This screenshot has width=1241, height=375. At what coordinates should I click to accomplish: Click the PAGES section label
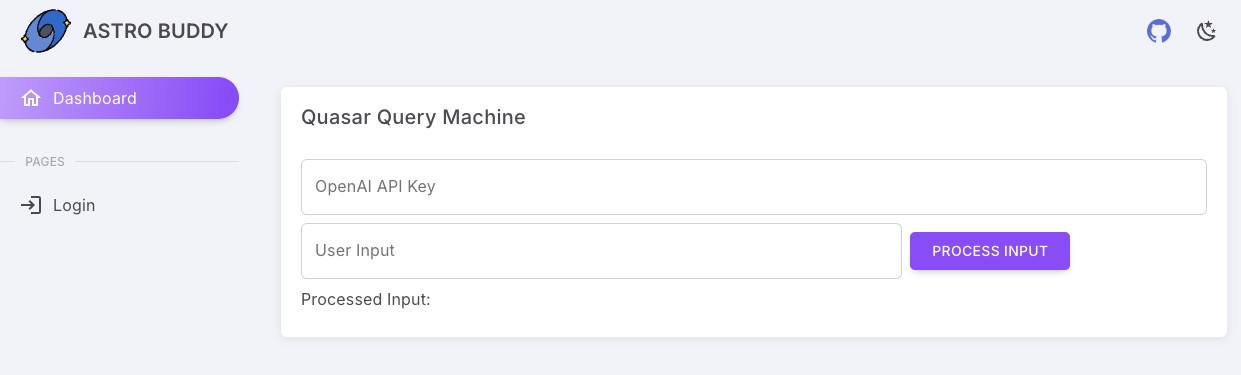tap(45, 161)
